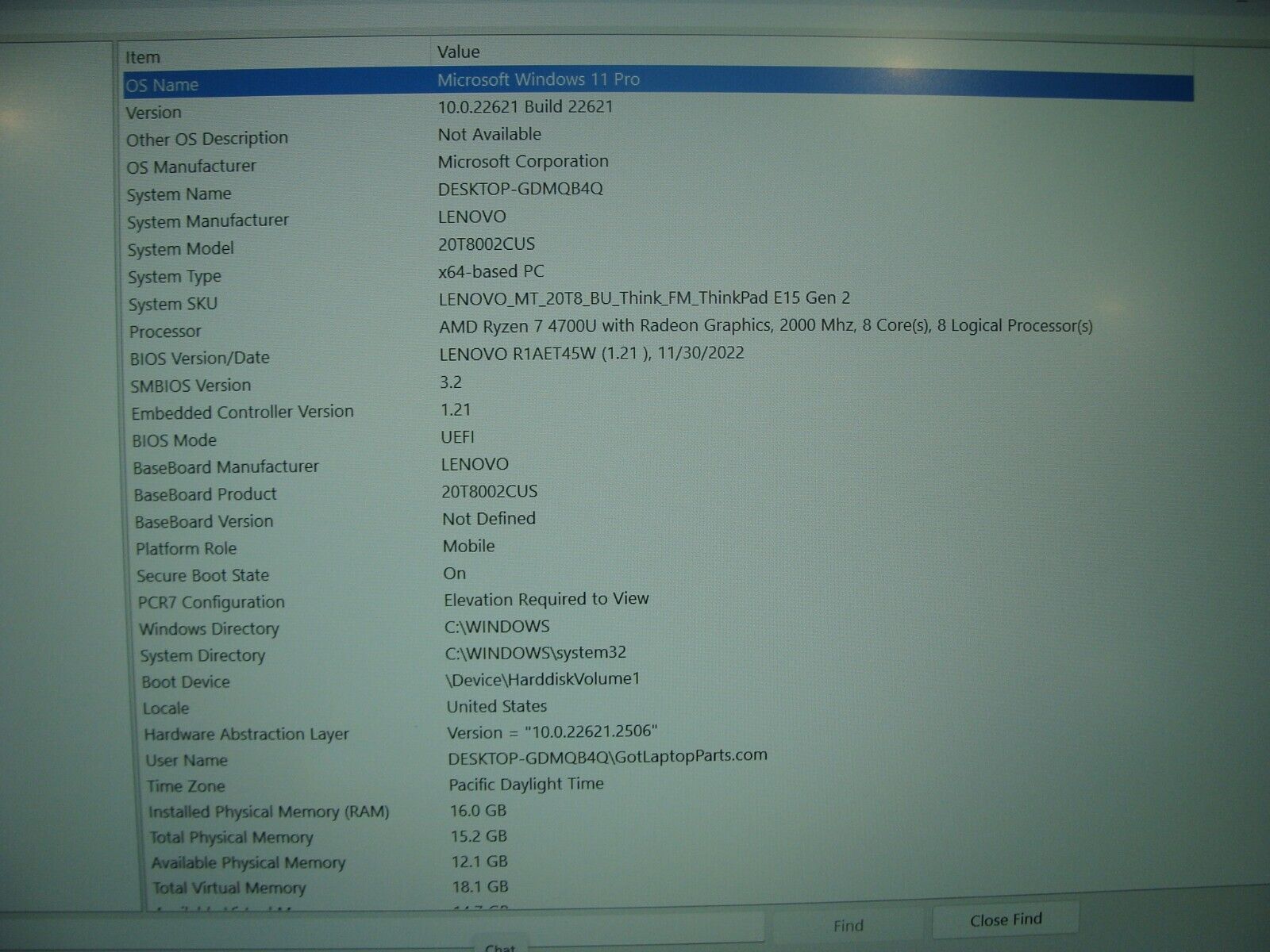The width and height of the screenshot is (1270, 952).
Task: Select the highlighted OS Name row
Action: pyautogui.click(x=658, y=82)
